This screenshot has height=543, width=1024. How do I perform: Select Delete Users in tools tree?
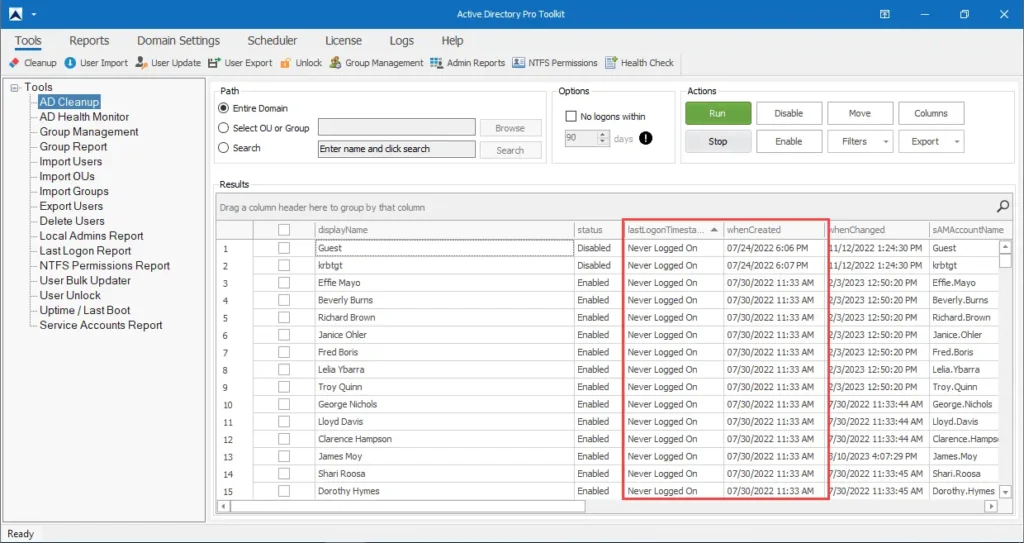(x=72, y=221)
